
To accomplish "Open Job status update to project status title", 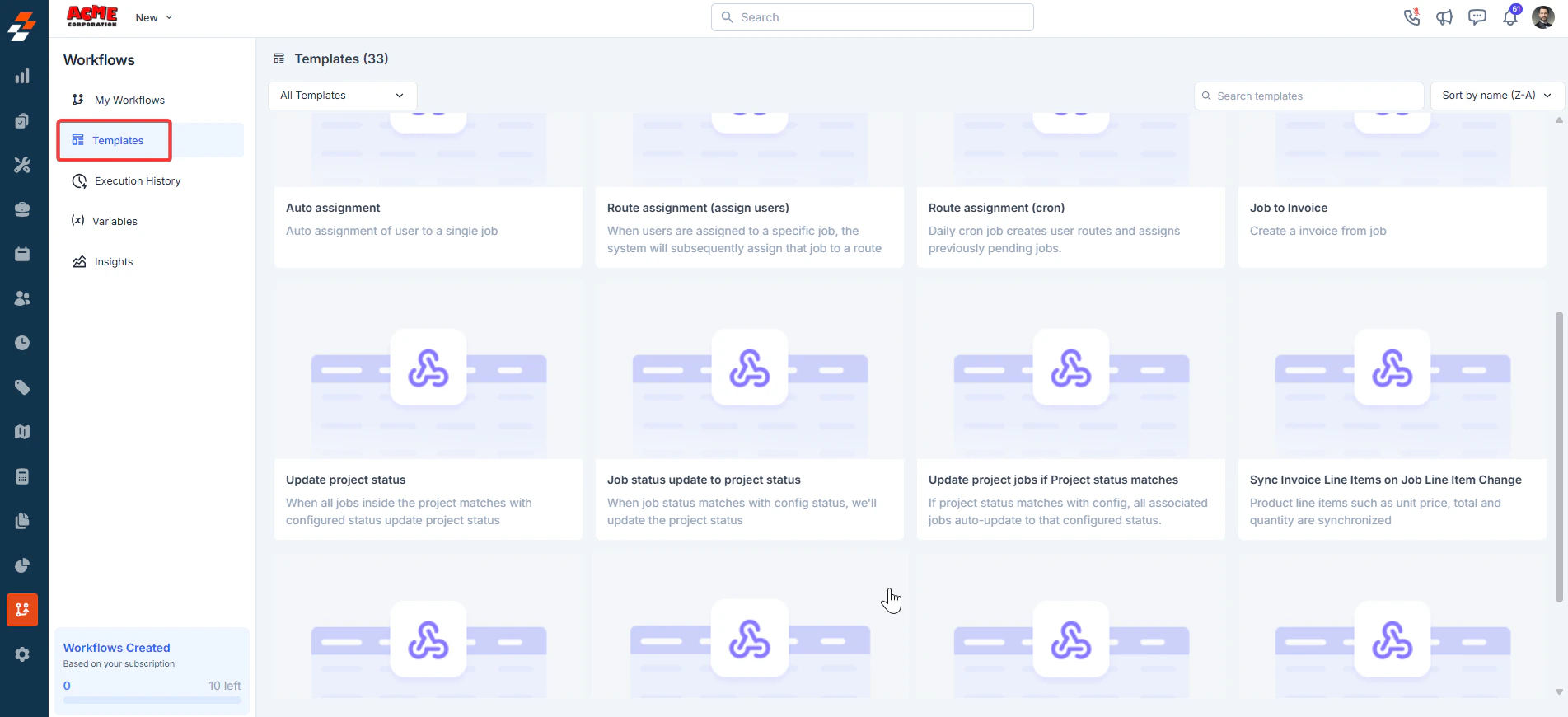I will 704,480.
